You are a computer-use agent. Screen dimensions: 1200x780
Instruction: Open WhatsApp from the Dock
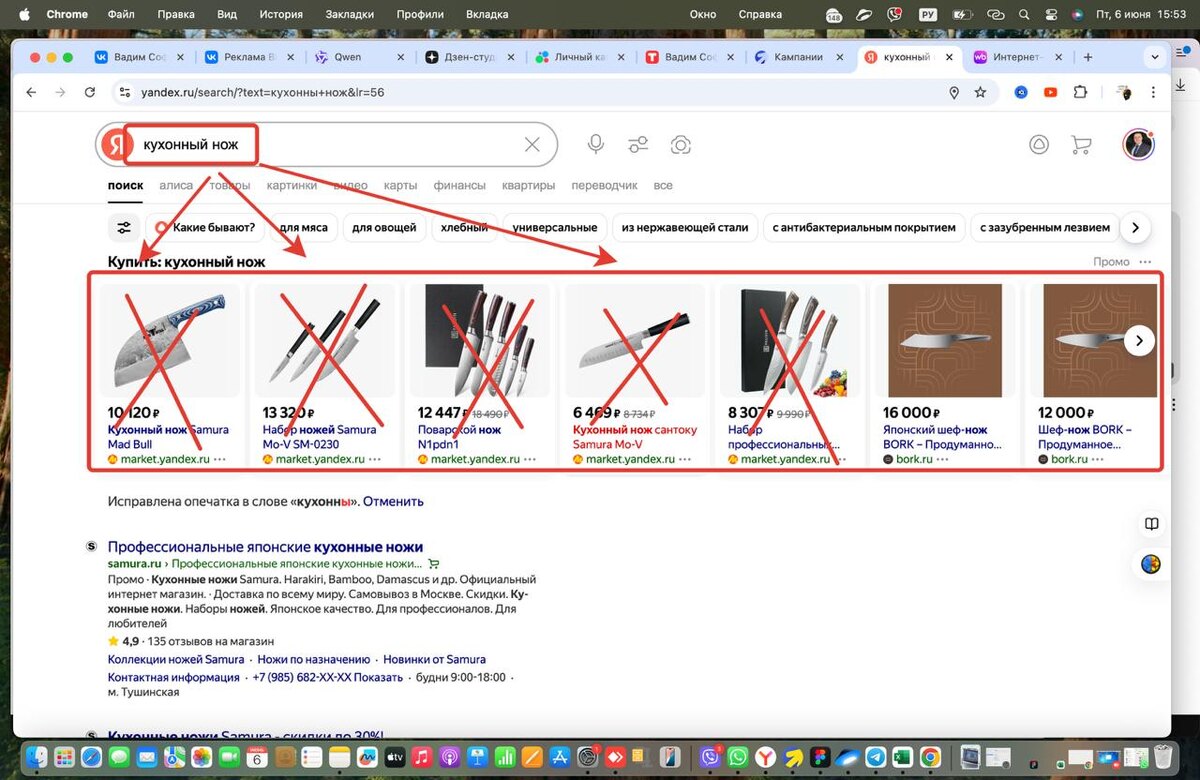(738, 757)
